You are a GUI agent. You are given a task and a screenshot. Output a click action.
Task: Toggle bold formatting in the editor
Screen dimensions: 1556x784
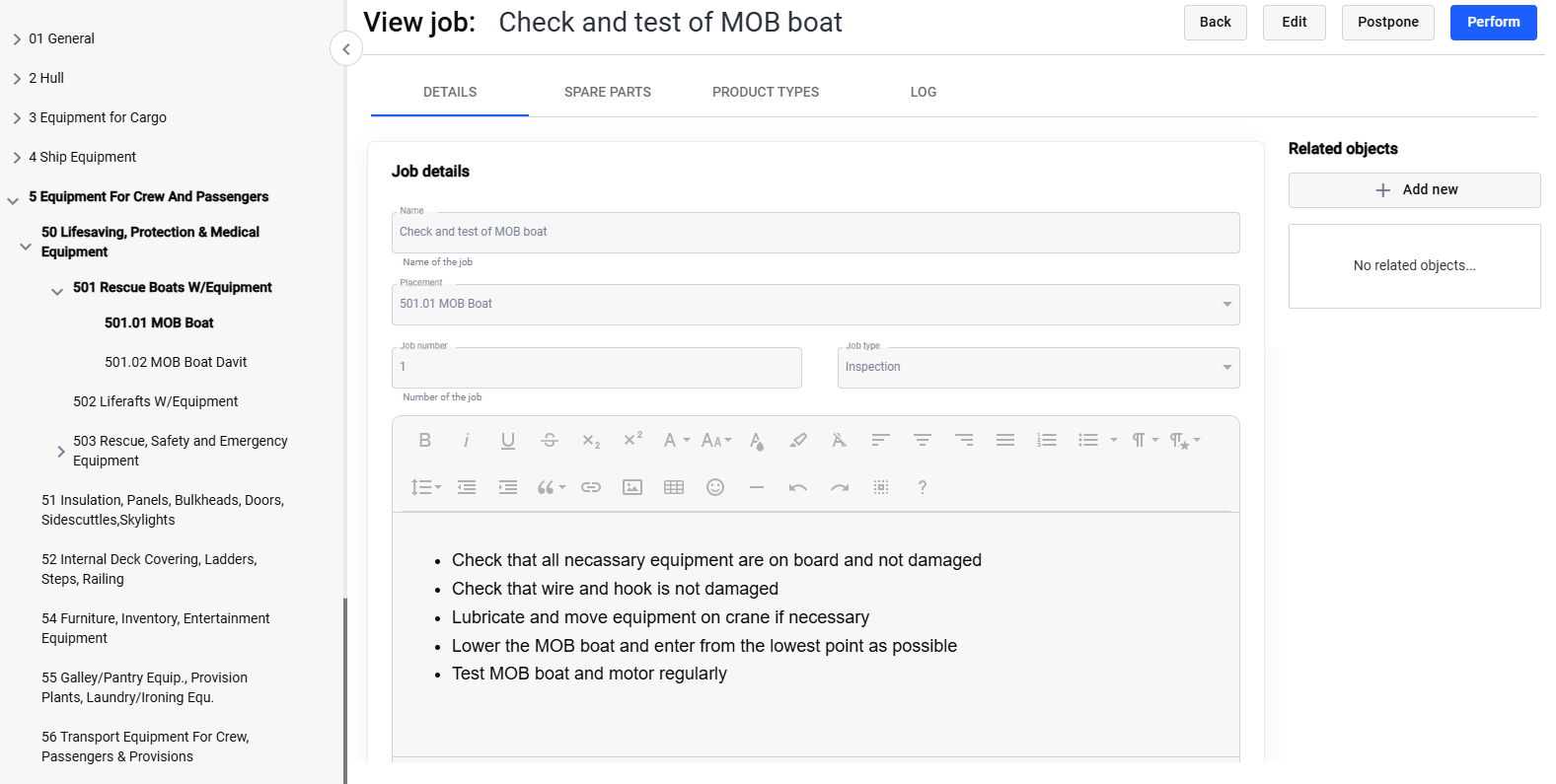pyautogui.click(x=425, y=441)
